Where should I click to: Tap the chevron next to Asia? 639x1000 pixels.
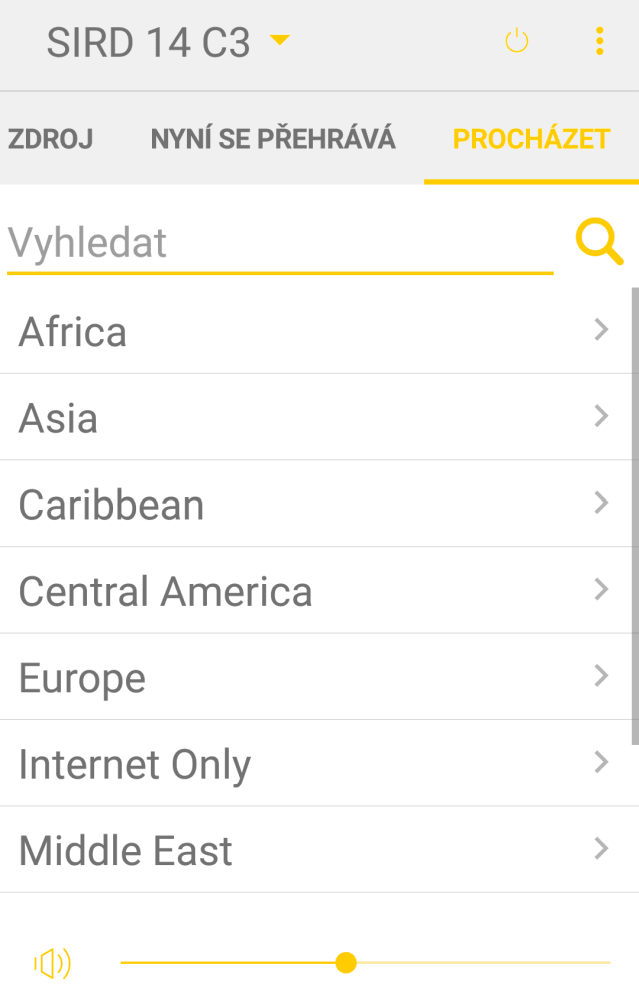[601, 416]
